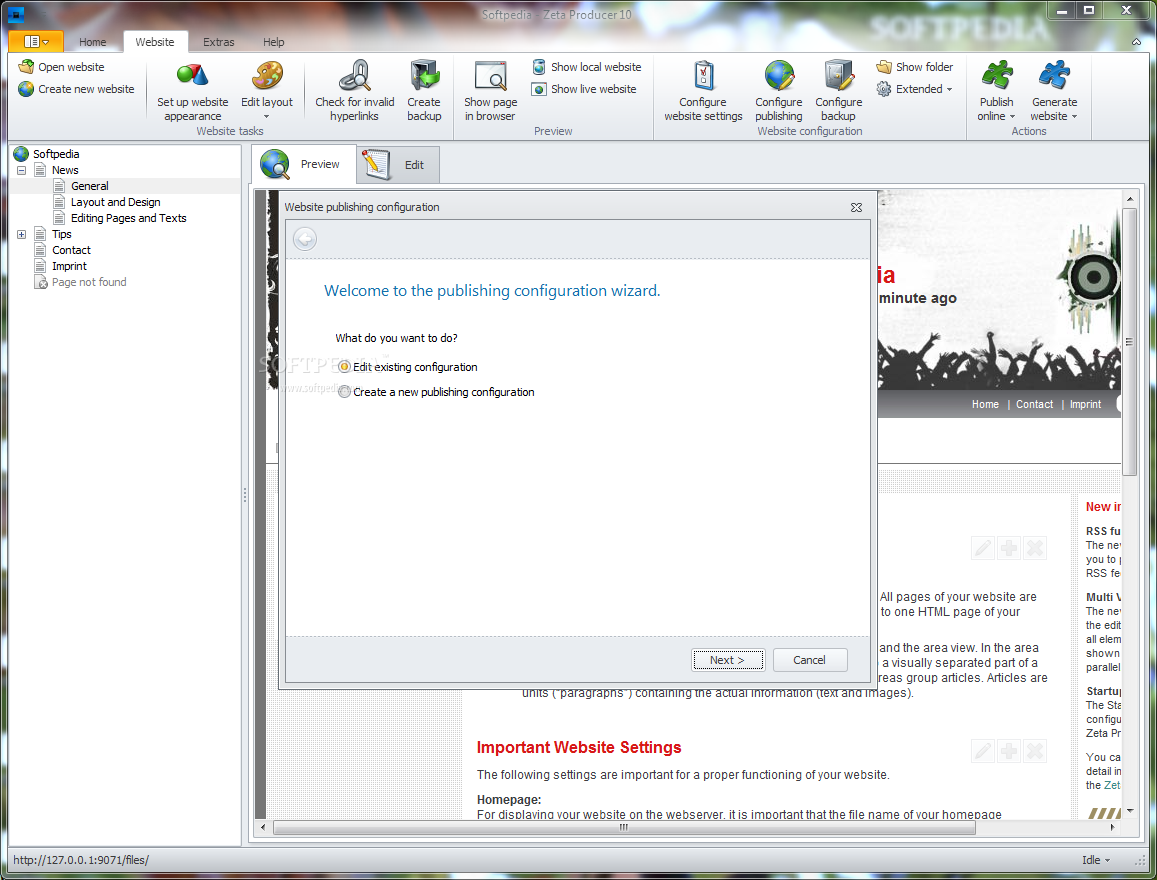Switch to the Preview tab
The height and width of the screenshot is (880, 1157).
(x=303, y=164)
